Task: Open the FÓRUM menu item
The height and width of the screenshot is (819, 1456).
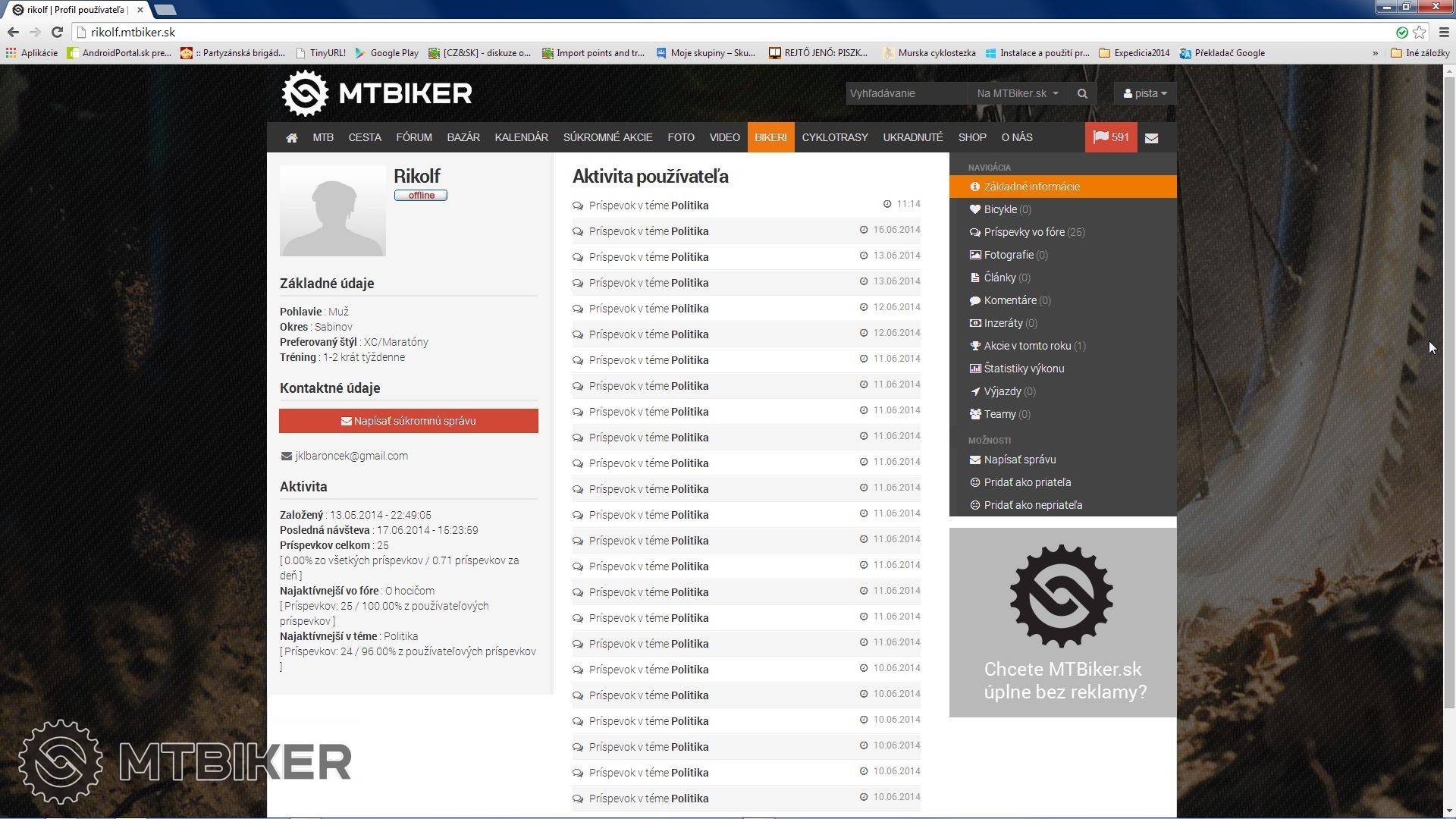Action: click(413, 137)
